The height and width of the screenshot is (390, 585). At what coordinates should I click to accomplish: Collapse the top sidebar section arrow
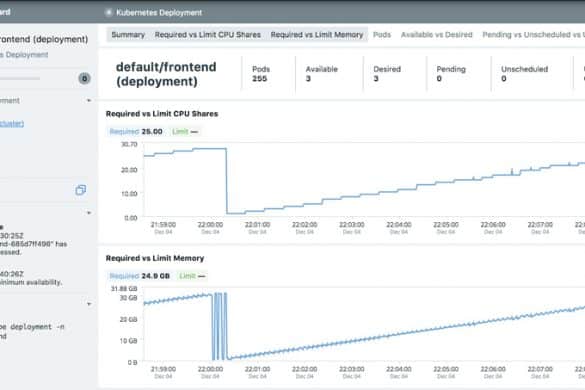point(89,100)
